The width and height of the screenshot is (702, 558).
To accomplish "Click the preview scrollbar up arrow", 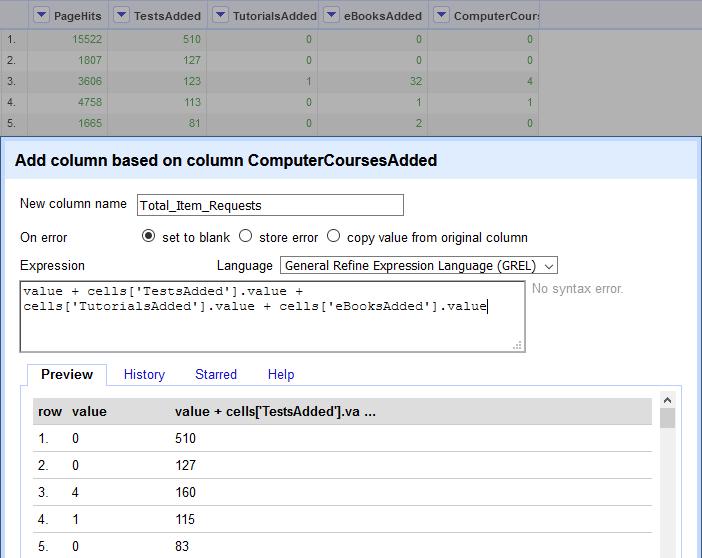I will tap(668, 400).
